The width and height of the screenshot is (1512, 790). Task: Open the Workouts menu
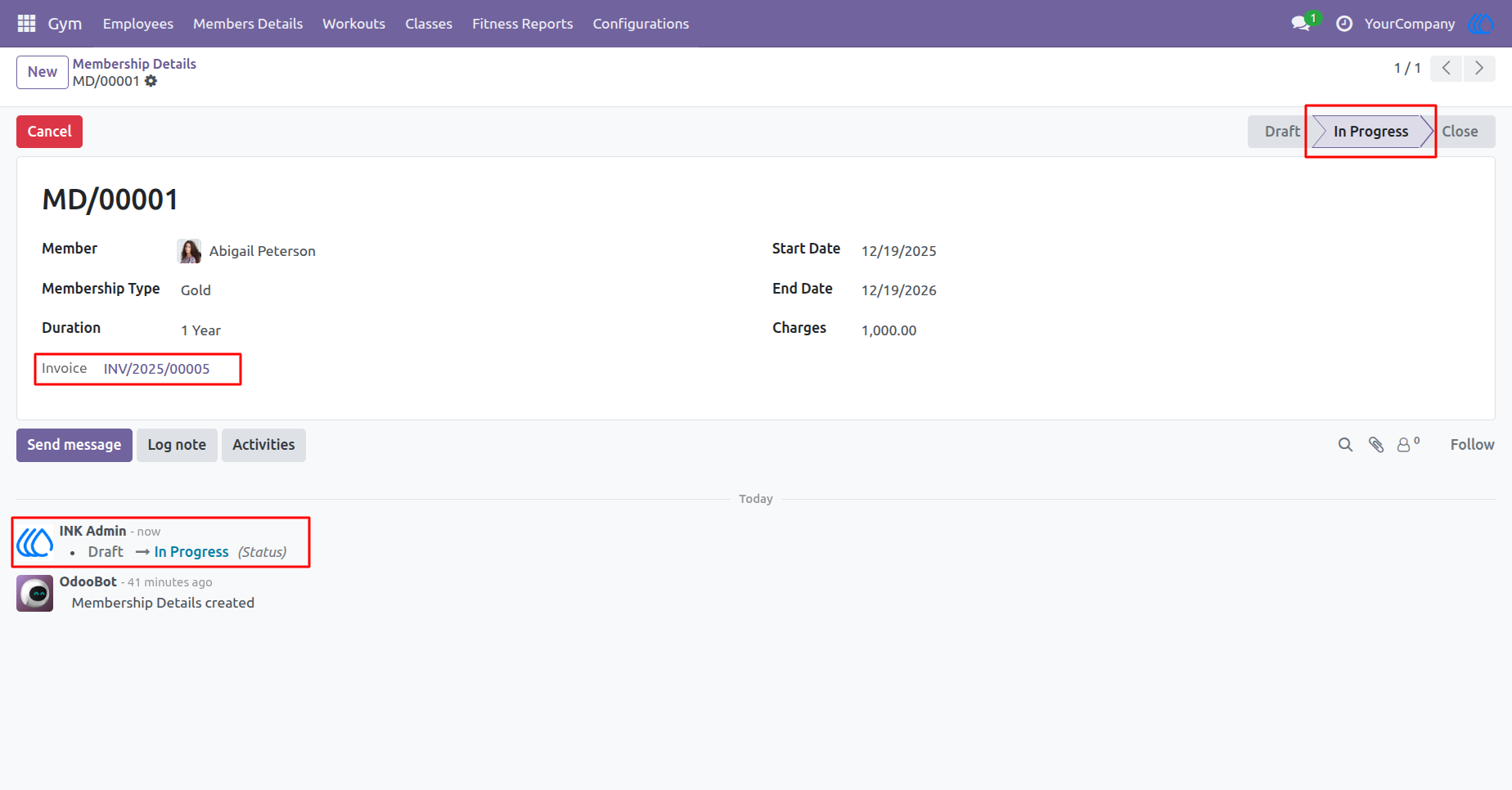353,24
